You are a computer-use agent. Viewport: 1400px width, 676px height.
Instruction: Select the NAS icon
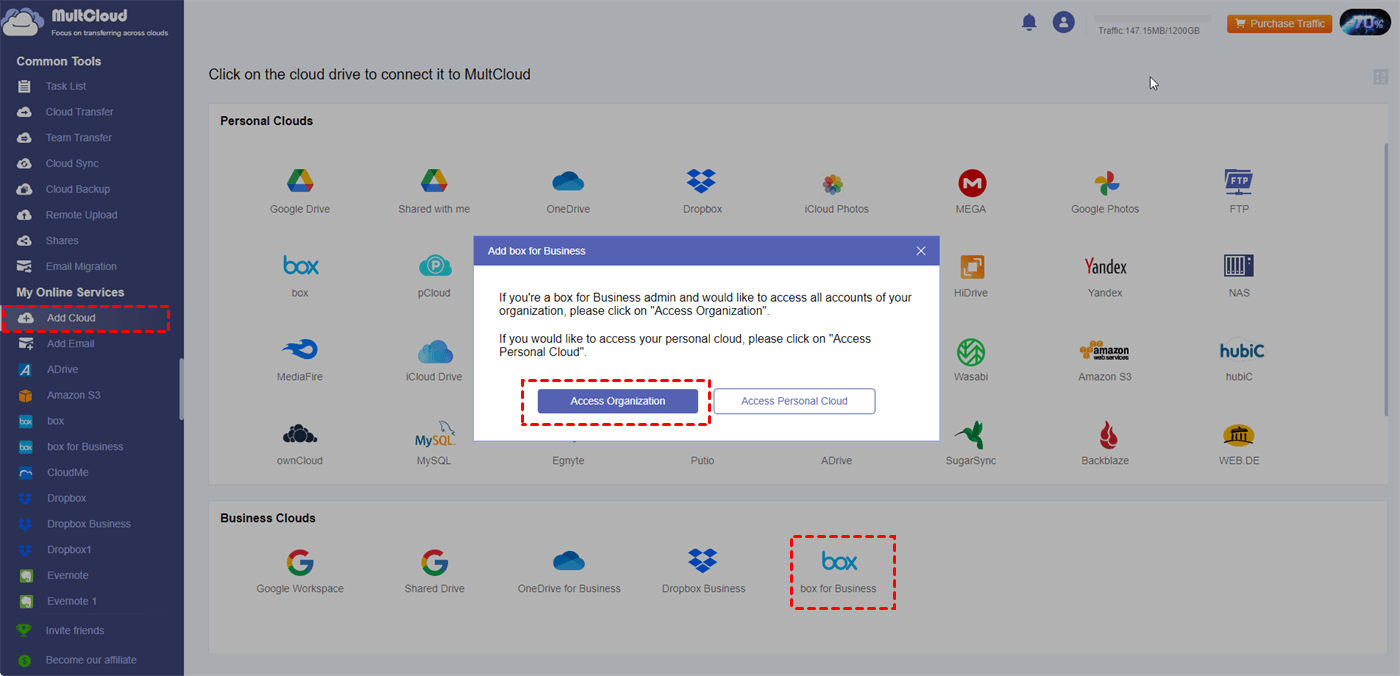1239,265
